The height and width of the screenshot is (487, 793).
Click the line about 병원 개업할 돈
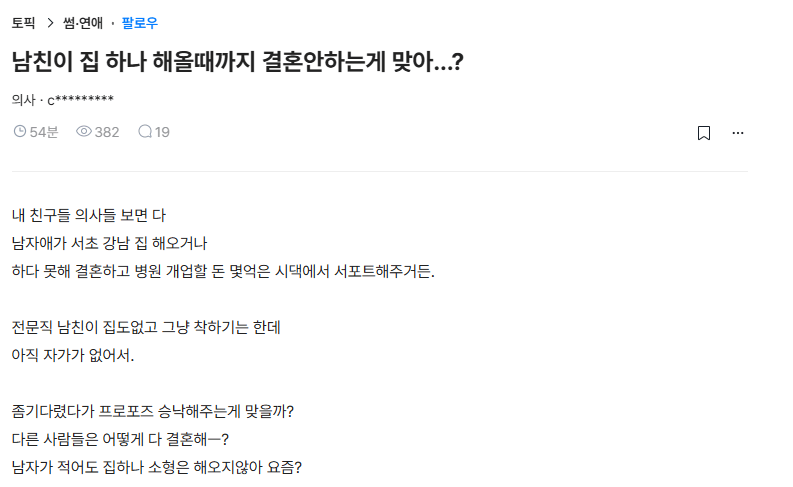click(x=223, y=270)
